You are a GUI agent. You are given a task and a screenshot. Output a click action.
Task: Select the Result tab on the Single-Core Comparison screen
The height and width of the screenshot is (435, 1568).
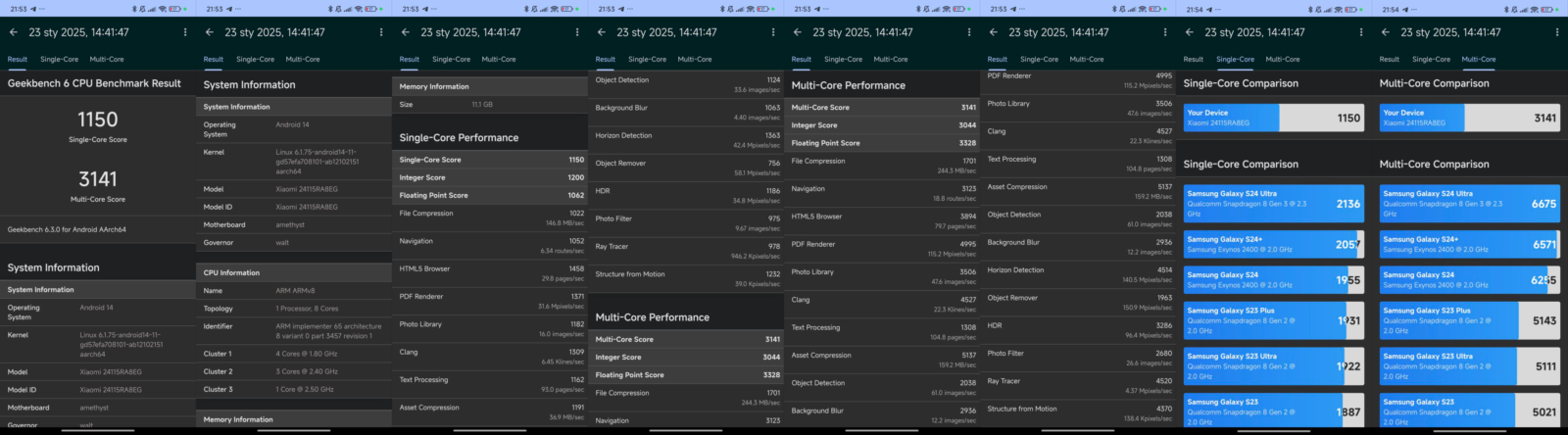point(1194,59)
